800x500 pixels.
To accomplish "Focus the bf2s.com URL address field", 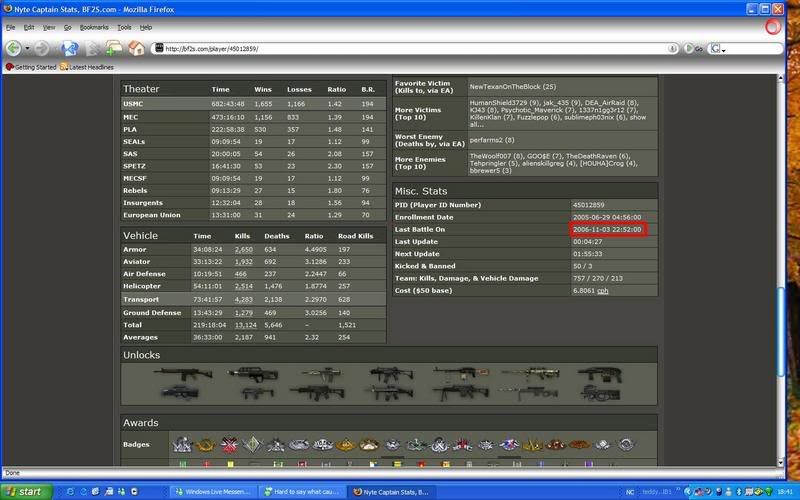I will coord(413,48).
